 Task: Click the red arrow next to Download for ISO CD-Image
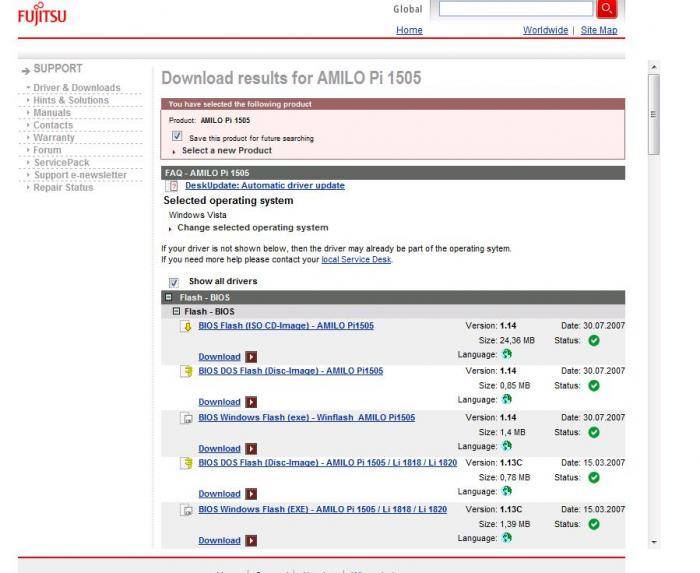pyautogui.click(x=251, y=357)
